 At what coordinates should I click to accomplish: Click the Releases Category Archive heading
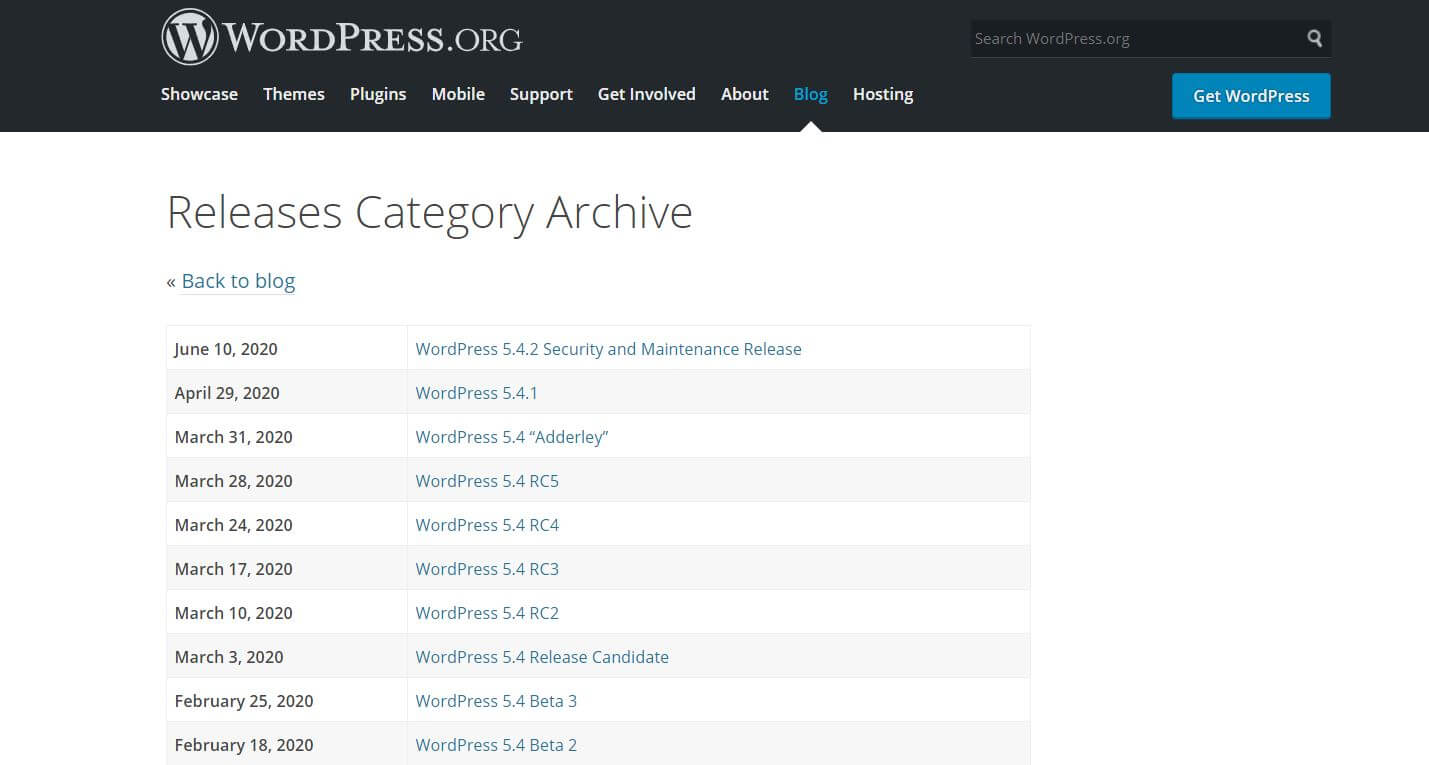(430, 213)
